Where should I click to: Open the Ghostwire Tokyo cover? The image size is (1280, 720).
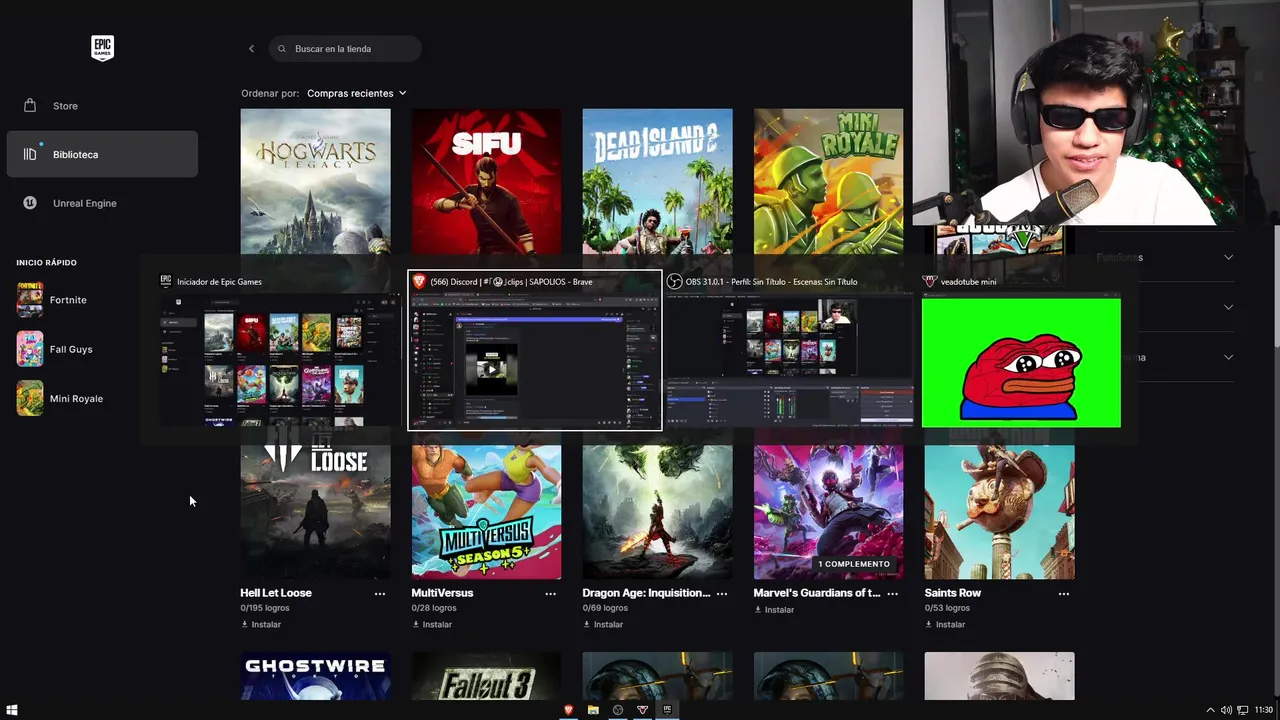point(316,676)
